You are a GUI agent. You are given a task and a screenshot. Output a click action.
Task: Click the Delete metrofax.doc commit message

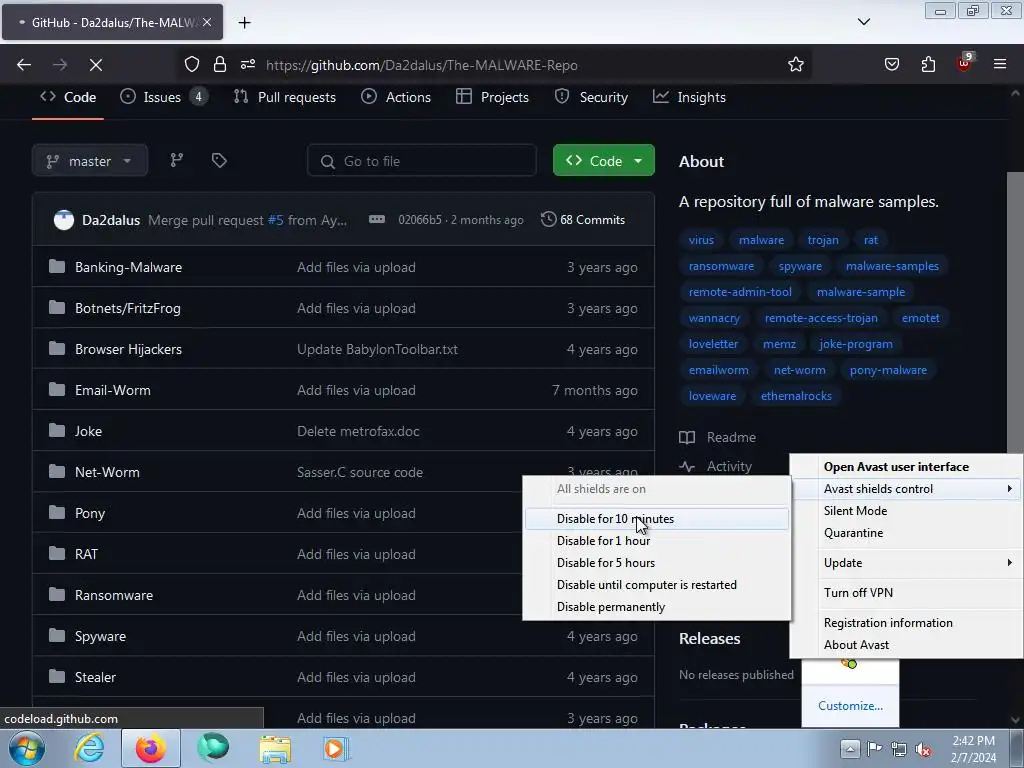click(358, 432)
